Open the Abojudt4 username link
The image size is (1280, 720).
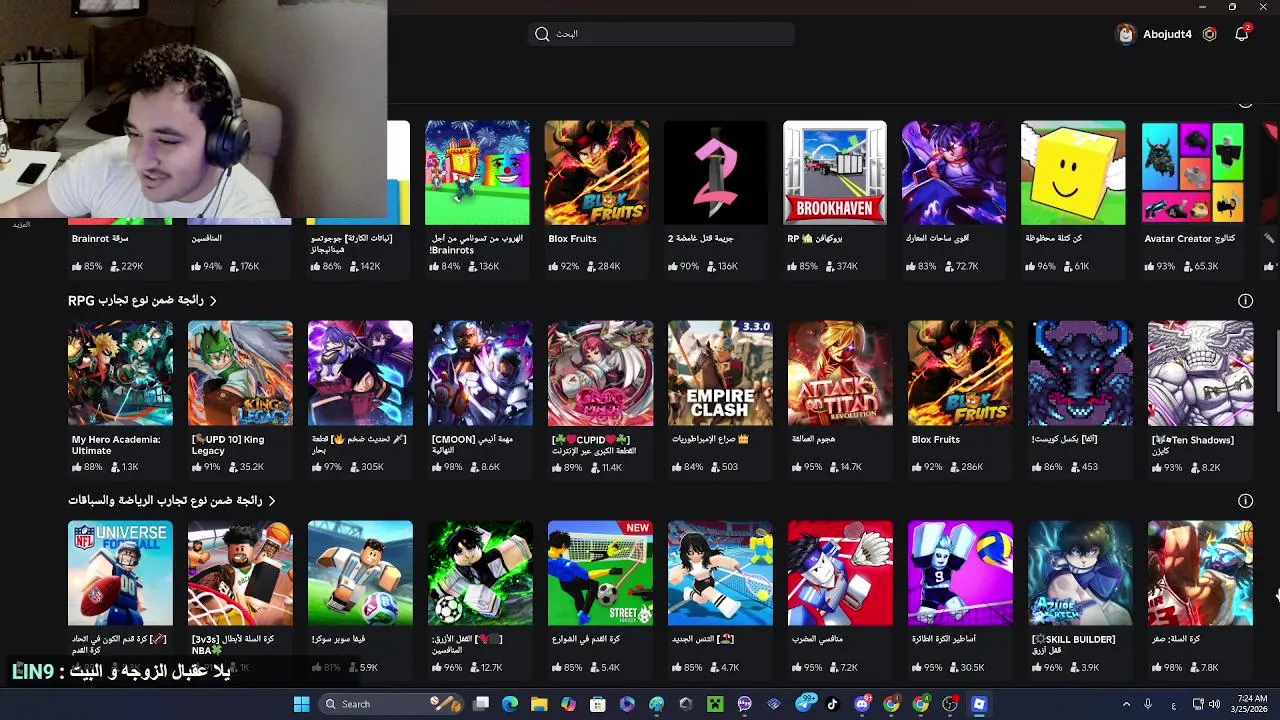click(1167, 34)
